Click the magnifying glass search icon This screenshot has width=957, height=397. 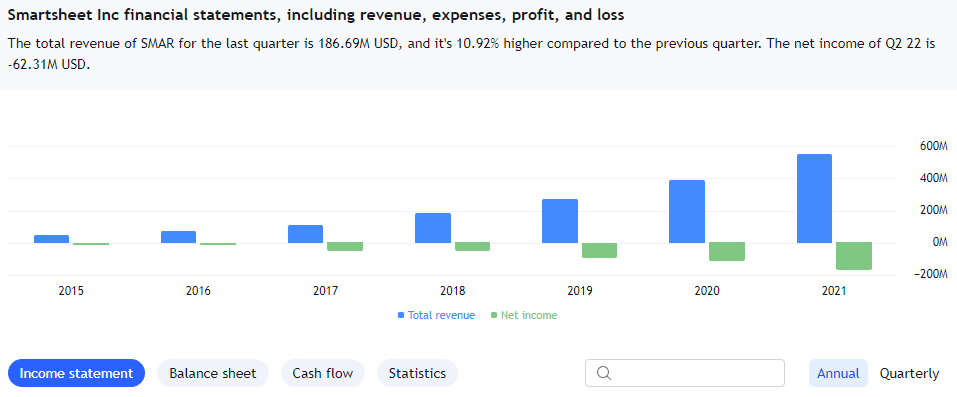(604, 373)
